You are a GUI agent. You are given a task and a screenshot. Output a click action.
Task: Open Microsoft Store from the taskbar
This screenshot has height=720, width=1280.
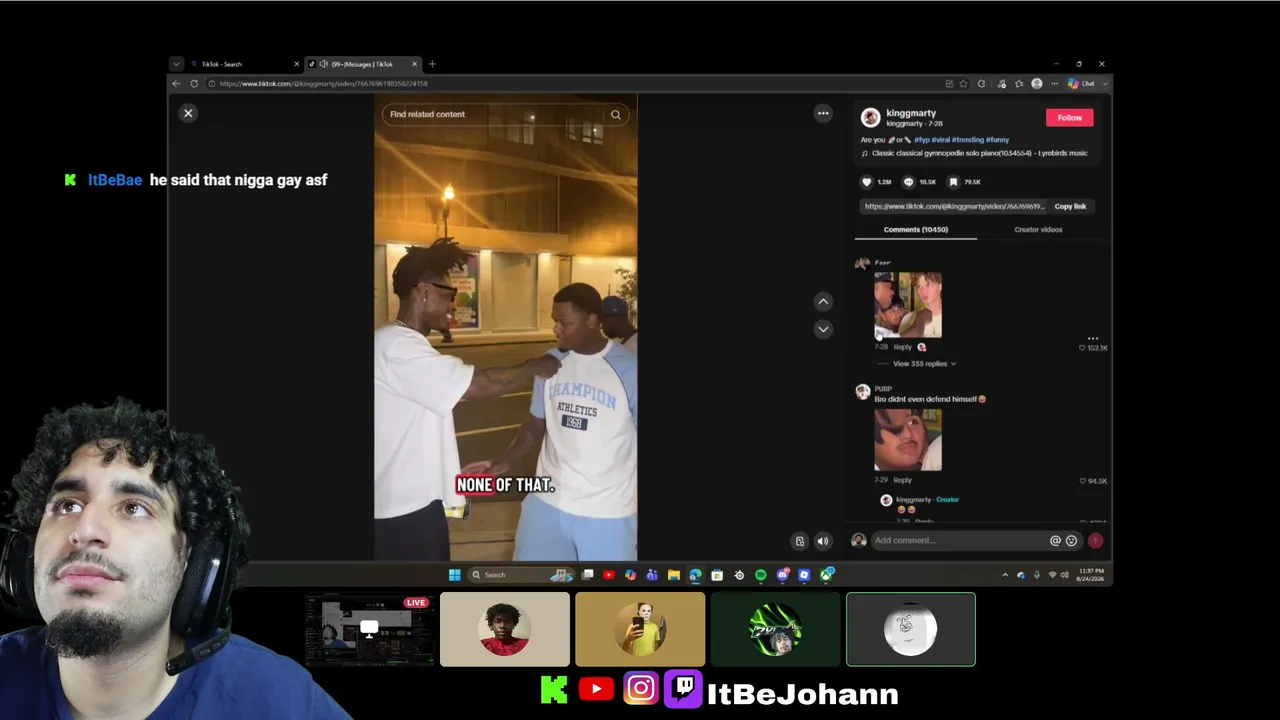[x=717, y=575]
